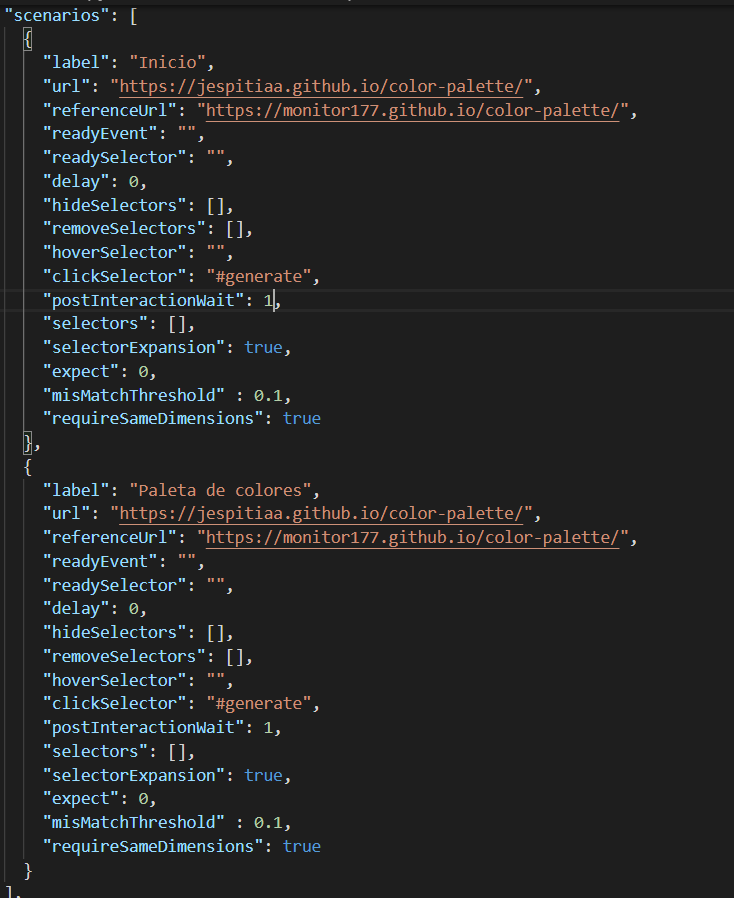Click the selectorExpansion true value in the Inicio scenario

point(263,348)
